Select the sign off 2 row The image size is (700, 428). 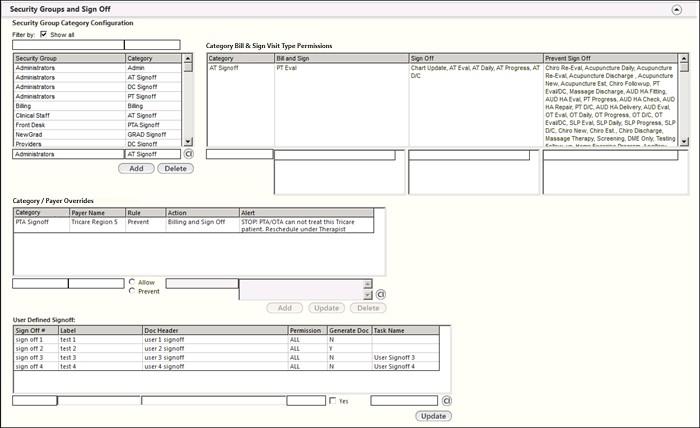(226, 349)
